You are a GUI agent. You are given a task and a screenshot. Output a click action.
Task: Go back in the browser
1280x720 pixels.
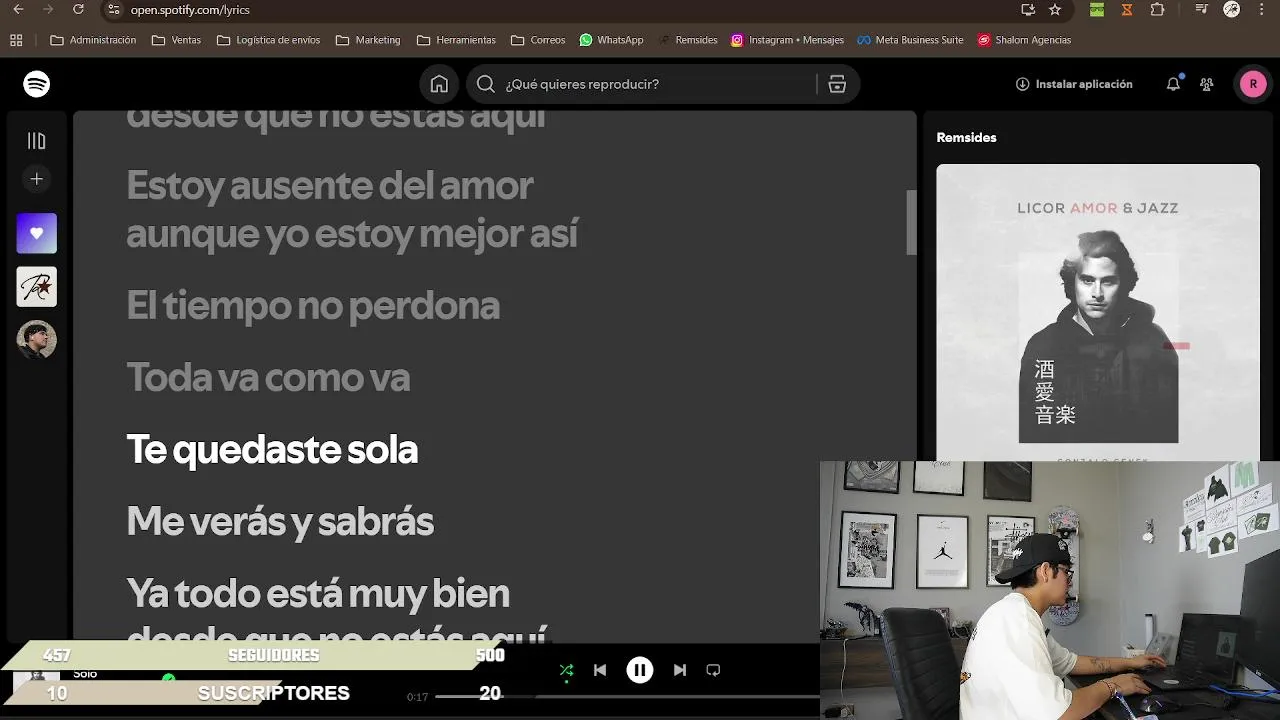point(18,10)
